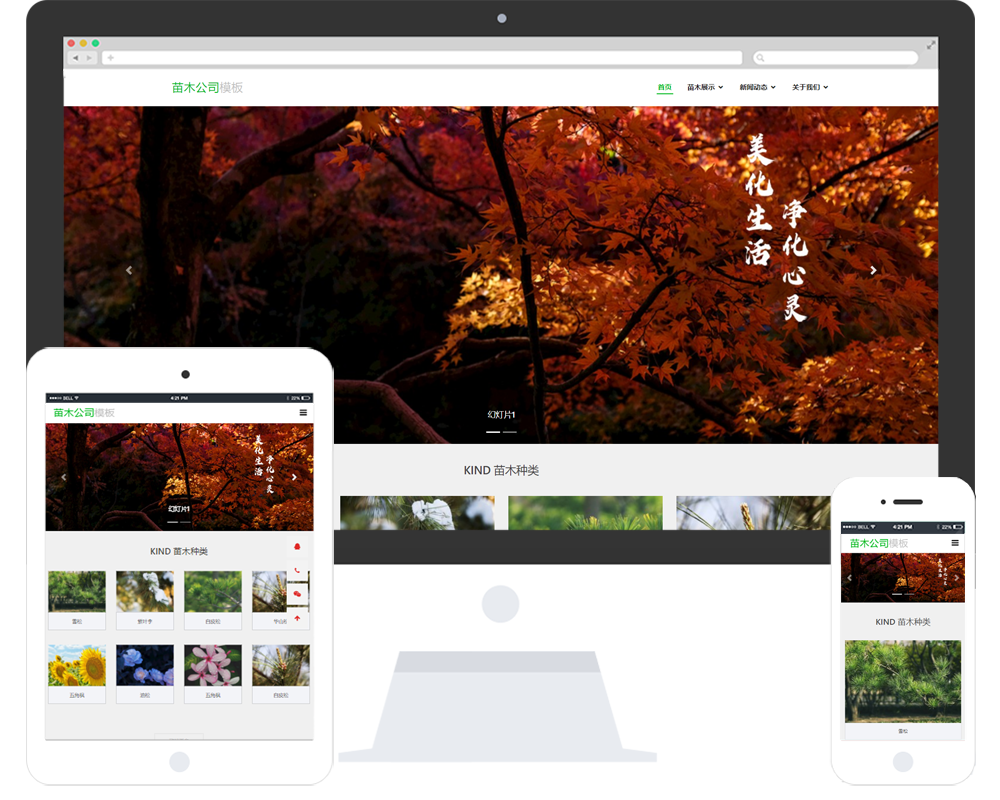Click the 幻灯片1 caption on desktop slide
The image size is (1000, 800).
tap(501, 415)
